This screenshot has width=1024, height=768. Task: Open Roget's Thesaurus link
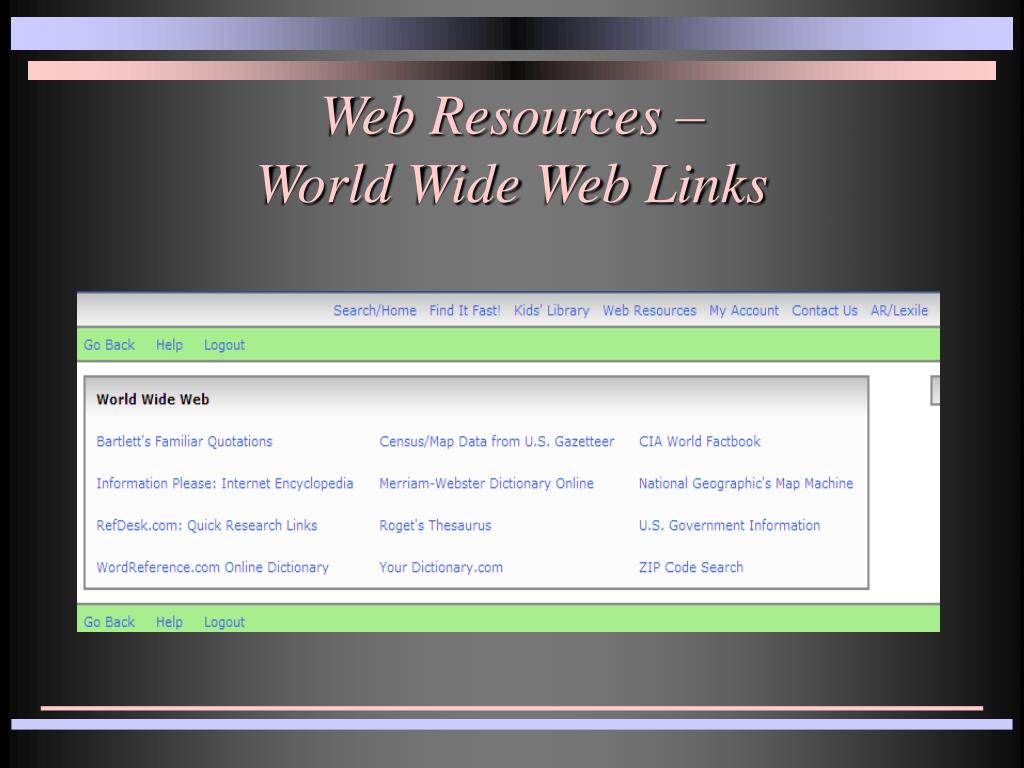tap(435, 526)
